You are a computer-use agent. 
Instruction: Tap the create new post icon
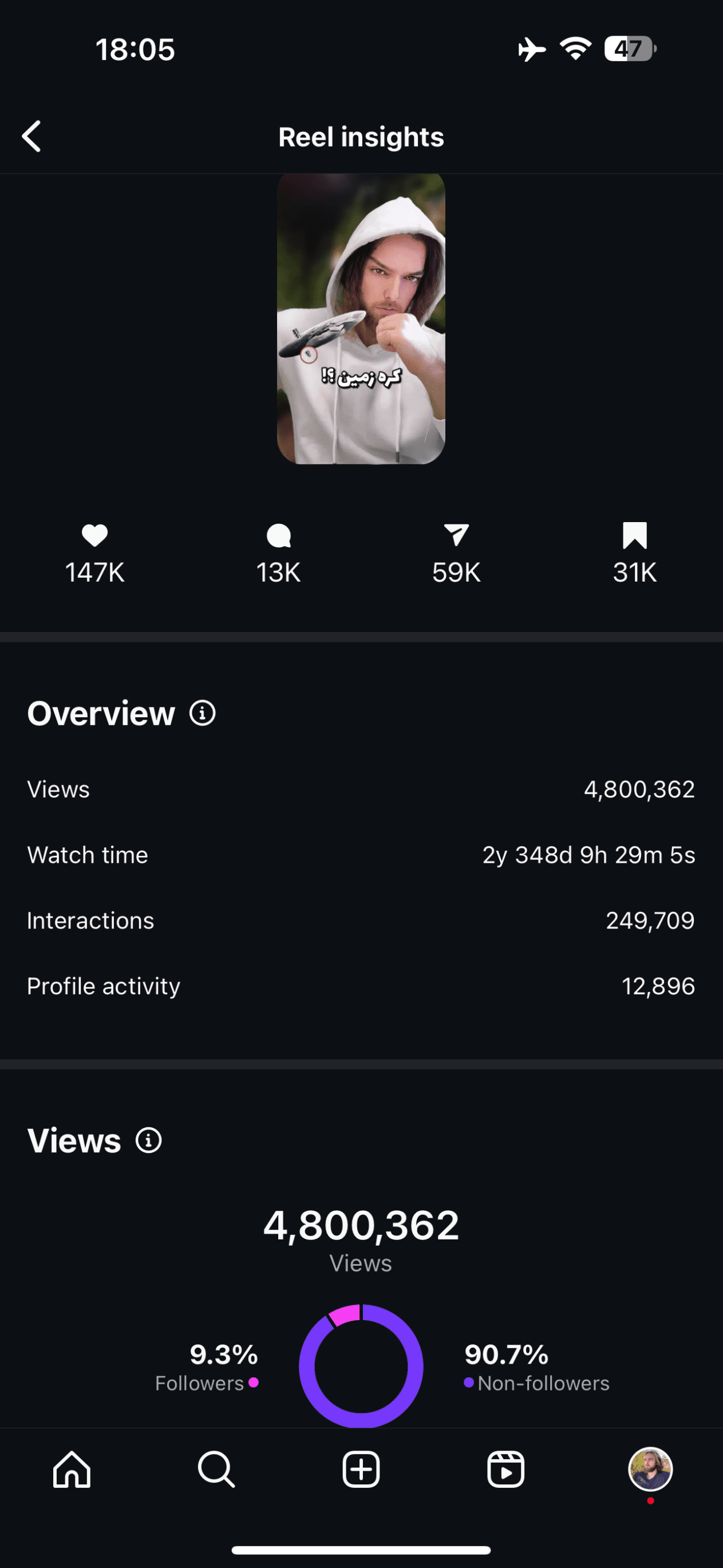(x=362, y=1470)
